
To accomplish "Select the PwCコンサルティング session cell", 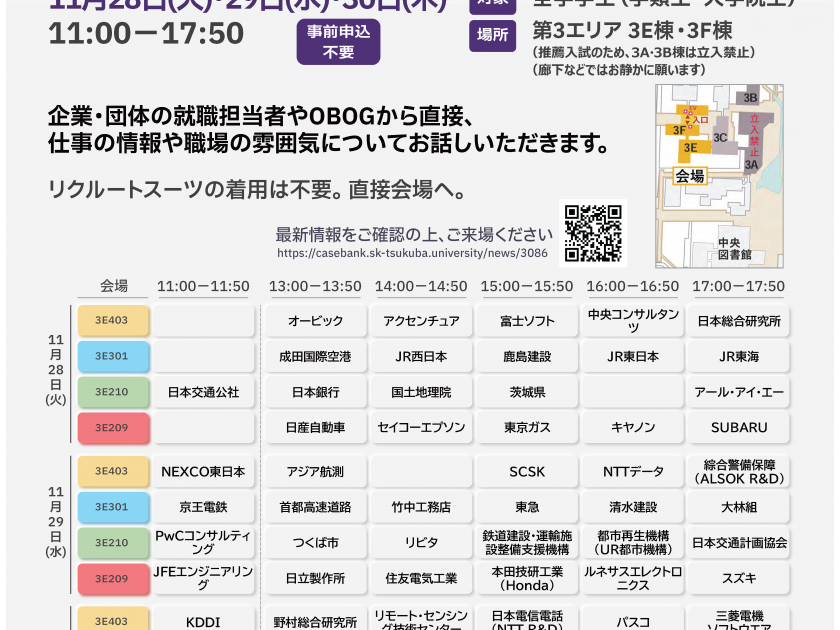I will click(203, 543).
